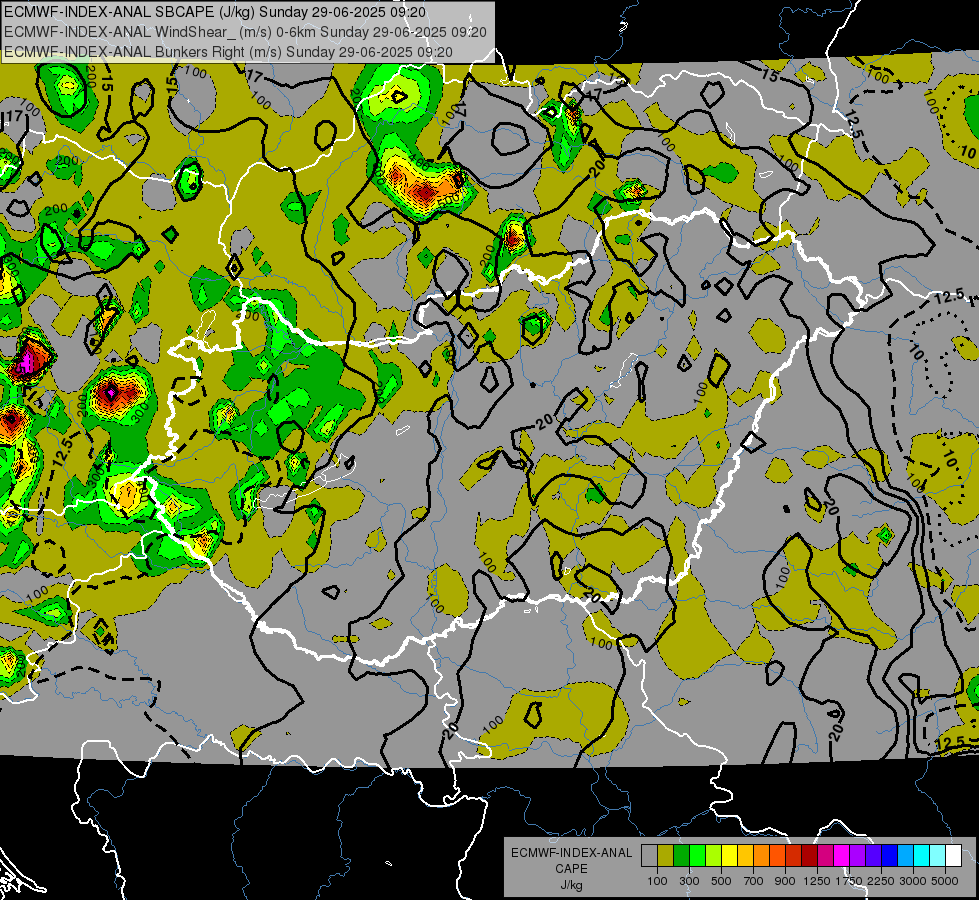Viewport: 979px width, 900px height.
Task: Click the 100 tick label under the color bar
Action: [x=657, y=881]
